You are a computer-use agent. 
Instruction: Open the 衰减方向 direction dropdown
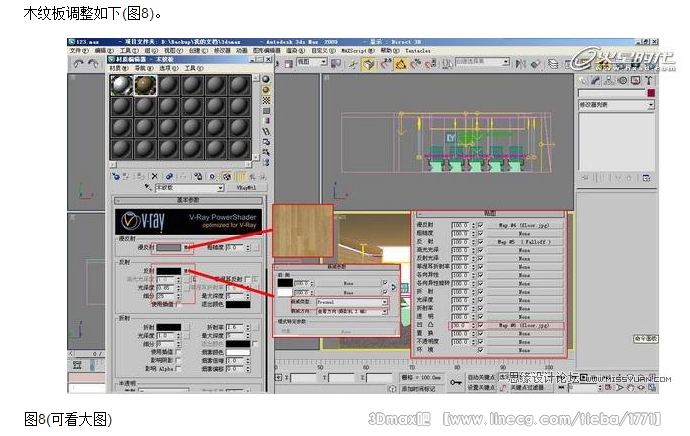coord(385,311)
